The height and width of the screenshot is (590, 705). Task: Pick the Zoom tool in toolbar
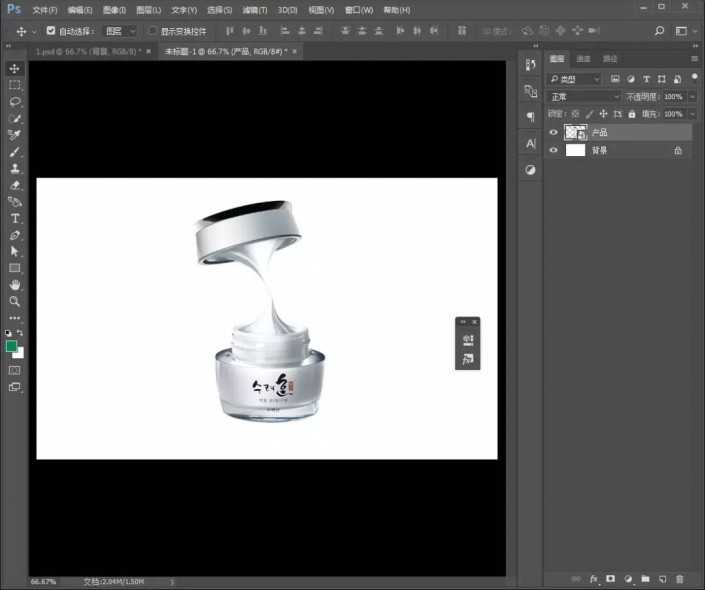15,301
